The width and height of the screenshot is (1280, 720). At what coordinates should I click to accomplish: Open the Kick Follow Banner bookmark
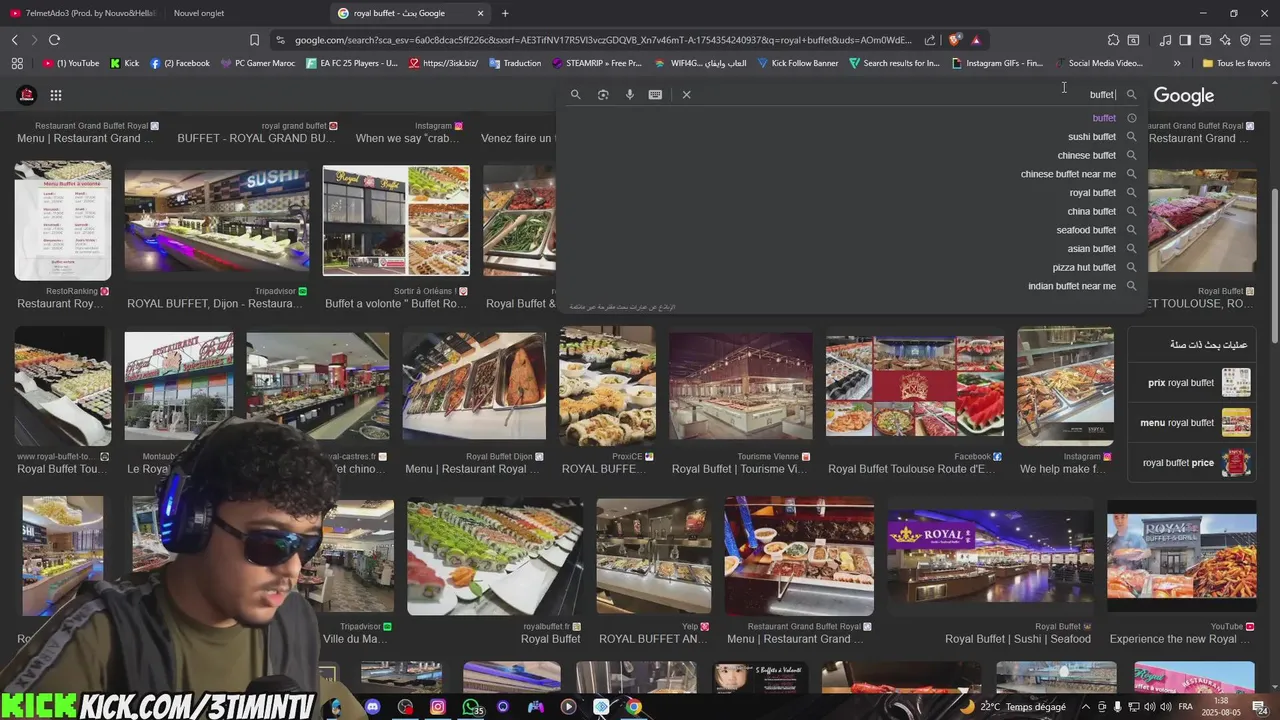(797, 63)
